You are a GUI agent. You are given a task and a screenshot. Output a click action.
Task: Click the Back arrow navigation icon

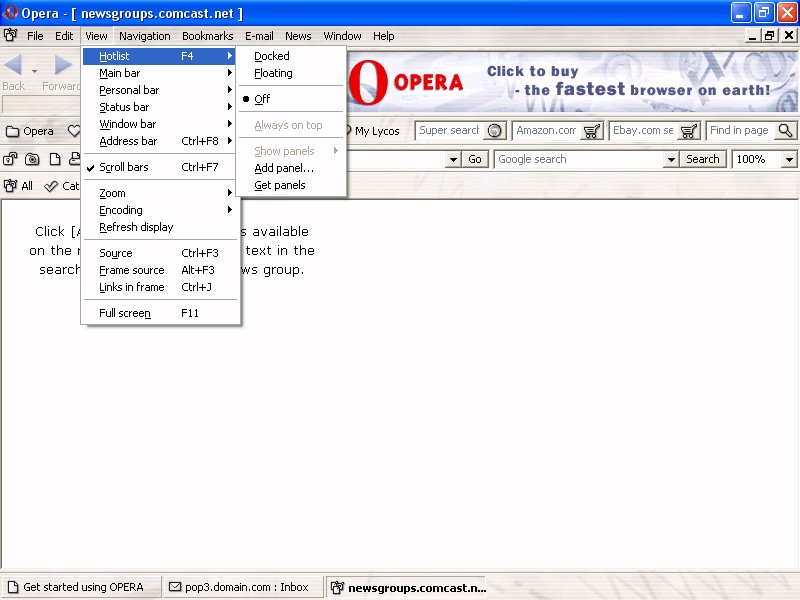[x=14, y=66]
